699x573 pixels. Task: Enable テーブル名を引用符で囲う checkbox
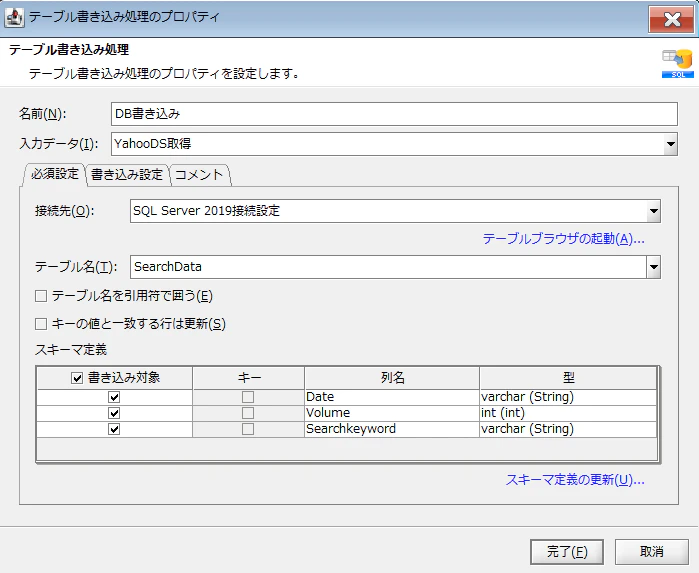point(41,296)
